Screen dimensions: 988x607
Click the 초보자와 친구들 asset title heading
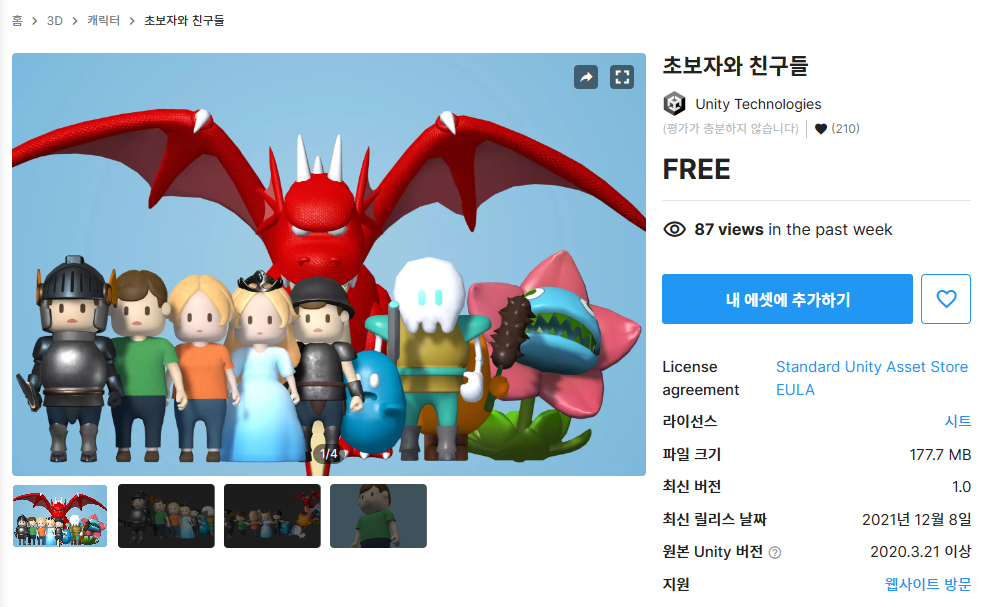[x=735, y=66]
